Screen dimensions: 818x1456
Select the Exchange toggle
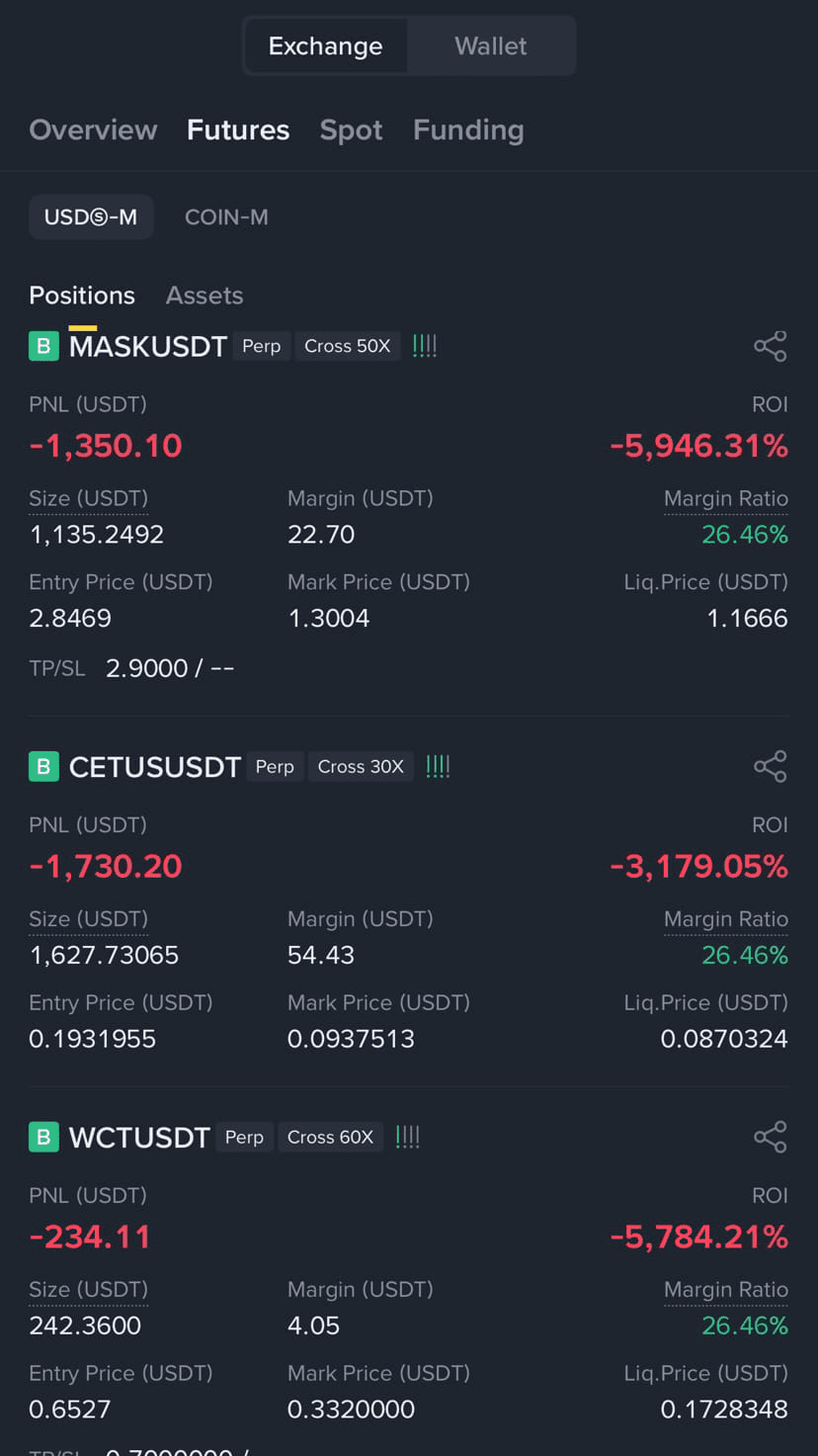pos(325,45)
